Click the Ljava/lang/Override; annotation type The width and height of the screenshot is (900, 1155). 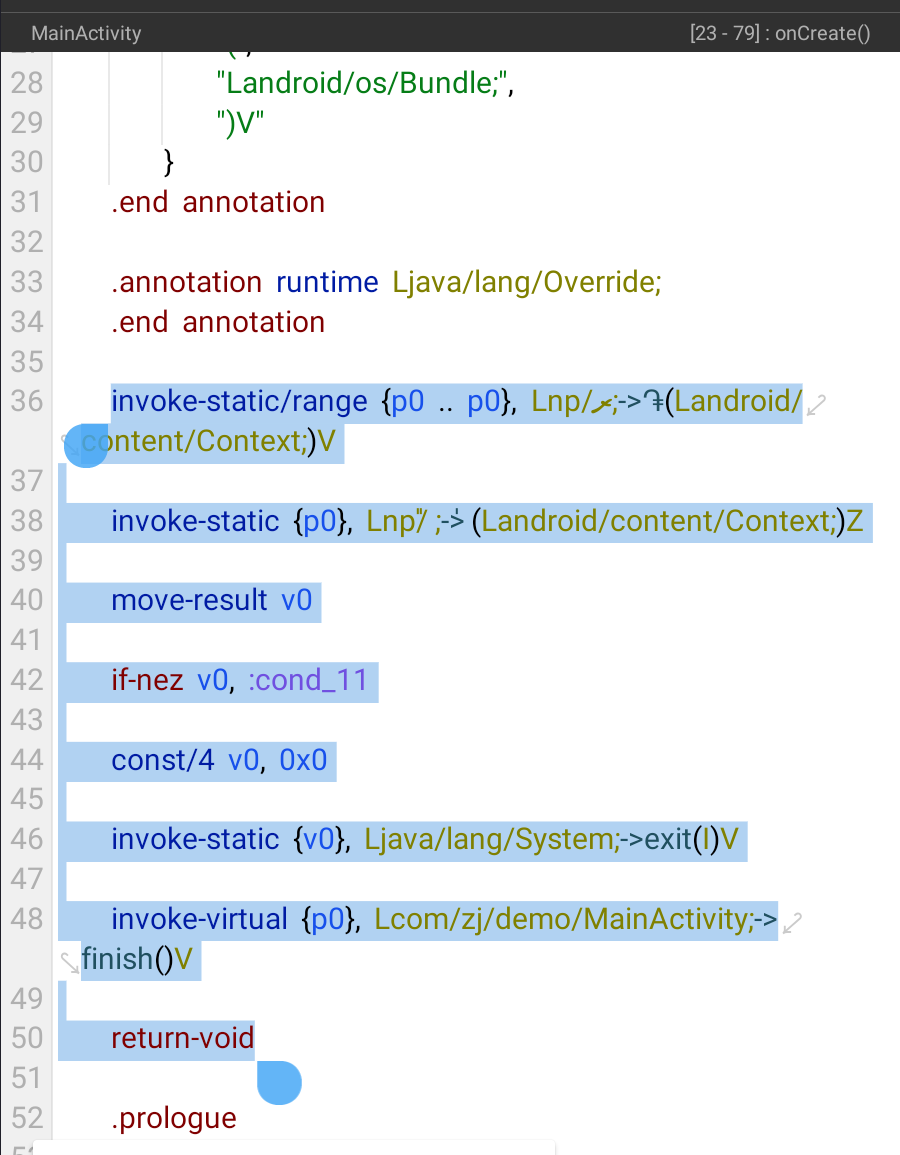tap(527, 282)
